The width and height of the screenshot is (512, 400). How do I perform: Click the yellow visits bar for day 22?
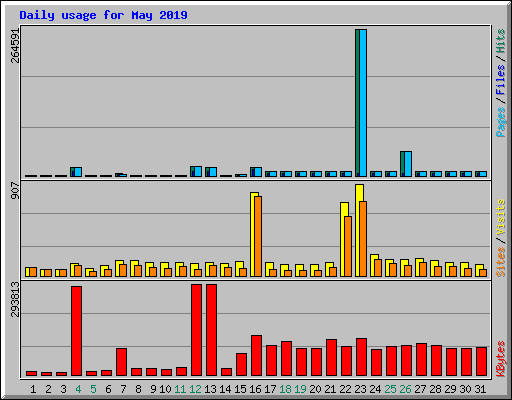pyautogui.click(x=343, y=239)
